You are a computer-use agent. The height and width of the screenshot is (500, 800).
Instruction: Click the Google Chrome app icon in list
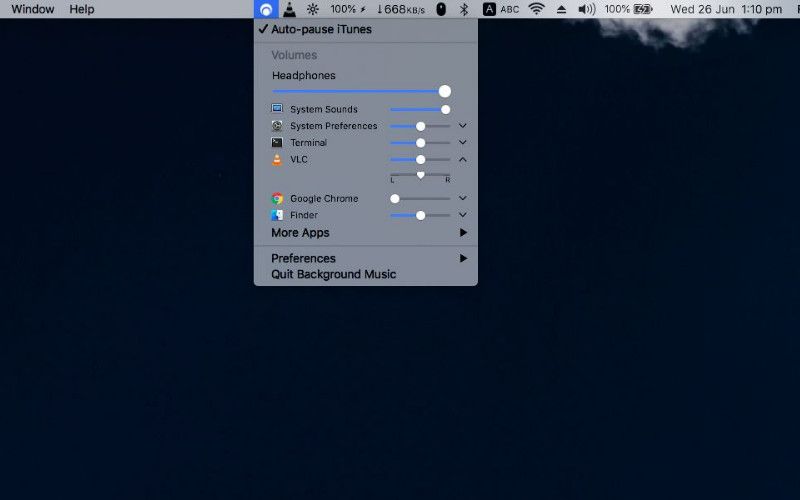coord(277,199)
